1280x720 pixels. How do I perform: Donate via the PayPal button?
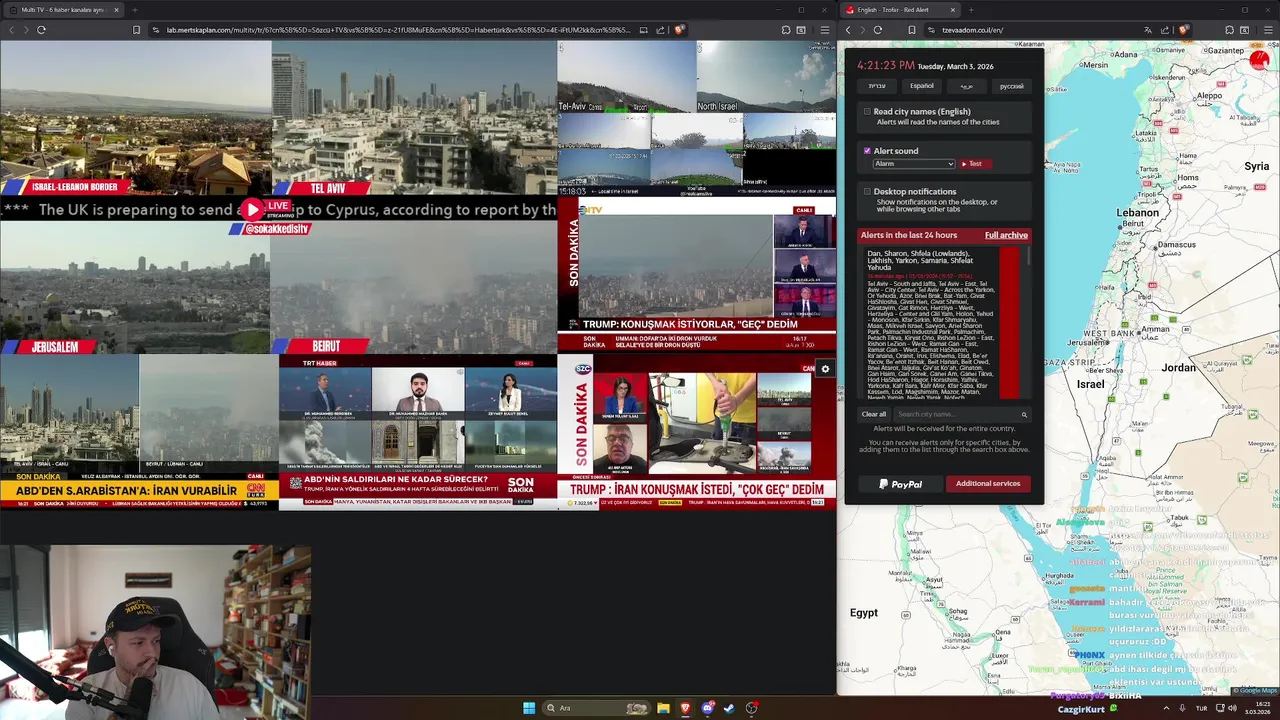click(900, 484)
